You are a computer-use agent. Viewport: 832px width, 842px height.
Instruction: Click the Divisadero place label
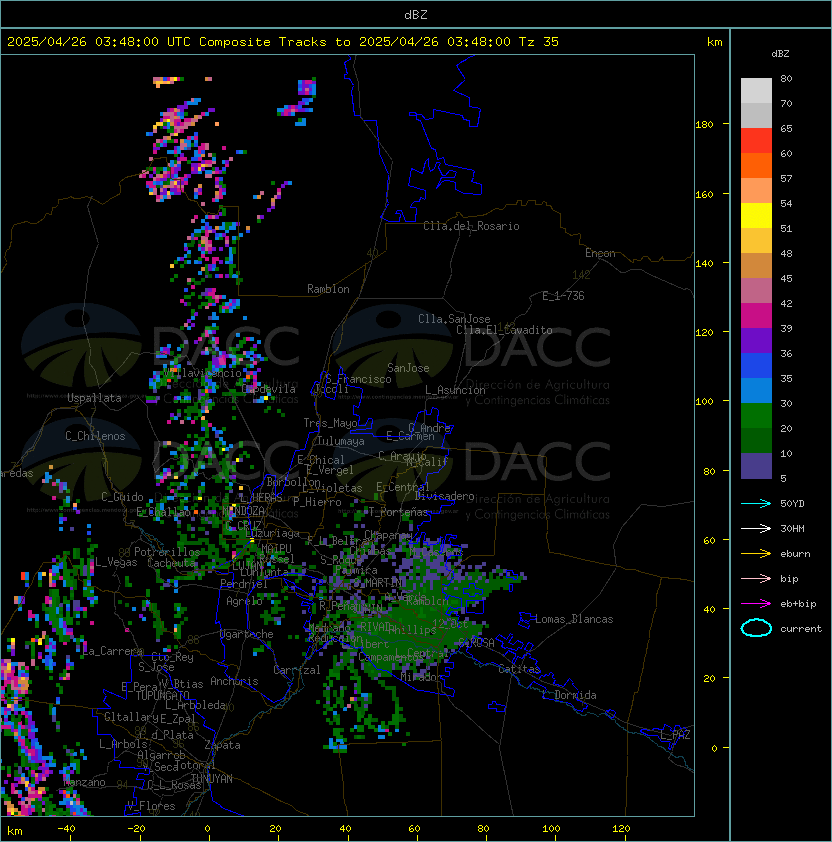(x=444, y=496)
